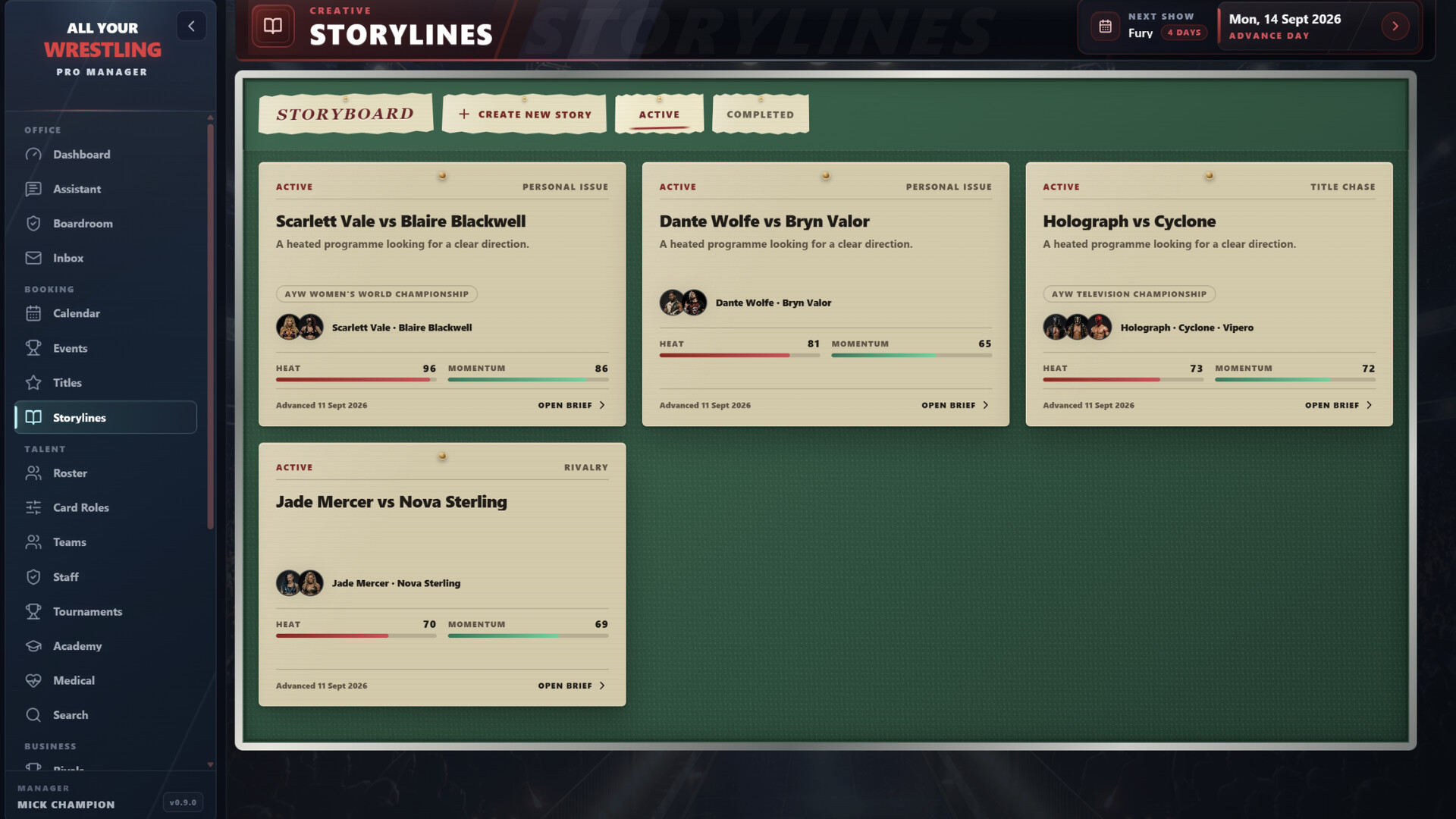Switch to the Completed tab
Screen dimensions: 1456x819
[761, 115]
